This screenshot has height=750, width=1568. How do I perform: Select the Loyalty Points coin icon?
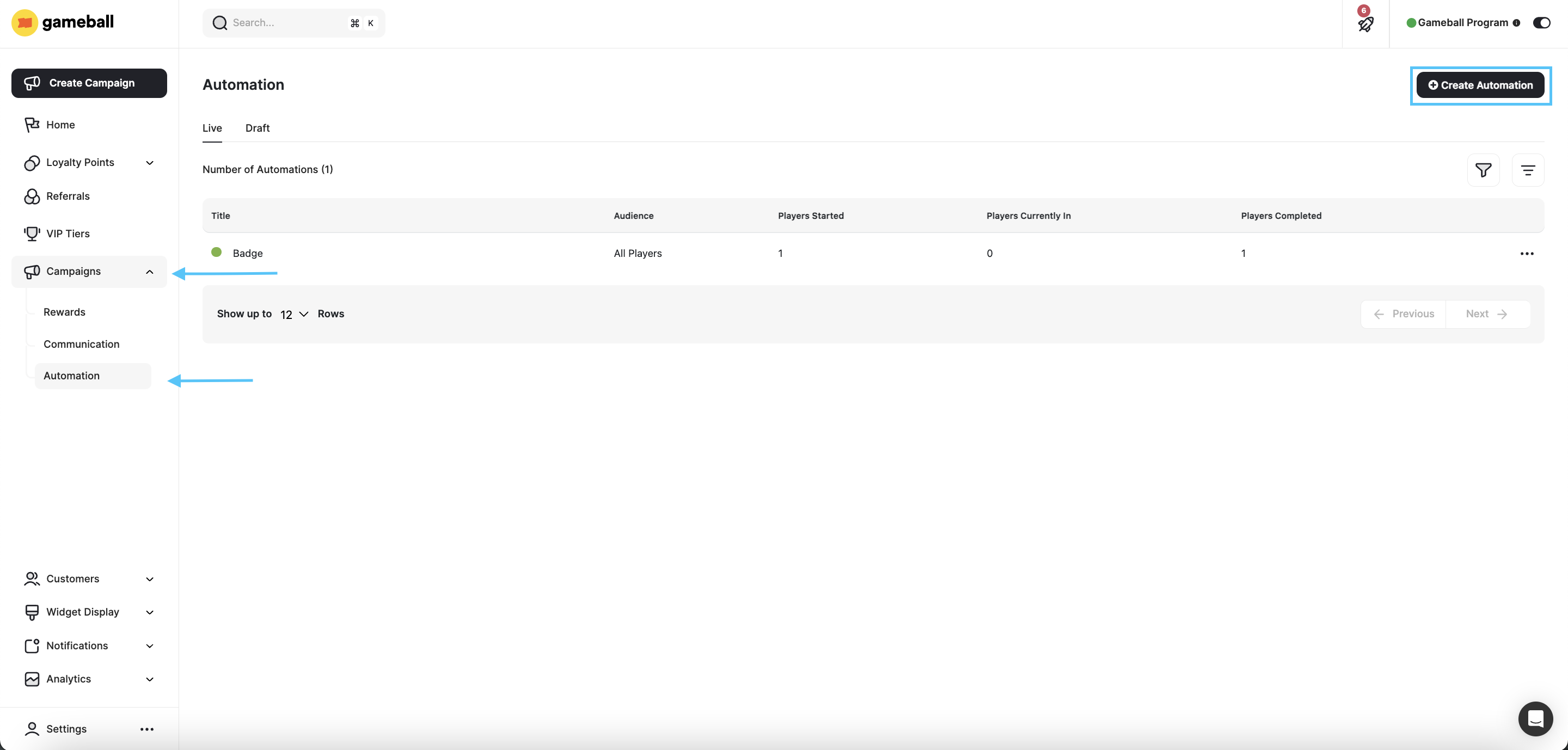point(32,162)
